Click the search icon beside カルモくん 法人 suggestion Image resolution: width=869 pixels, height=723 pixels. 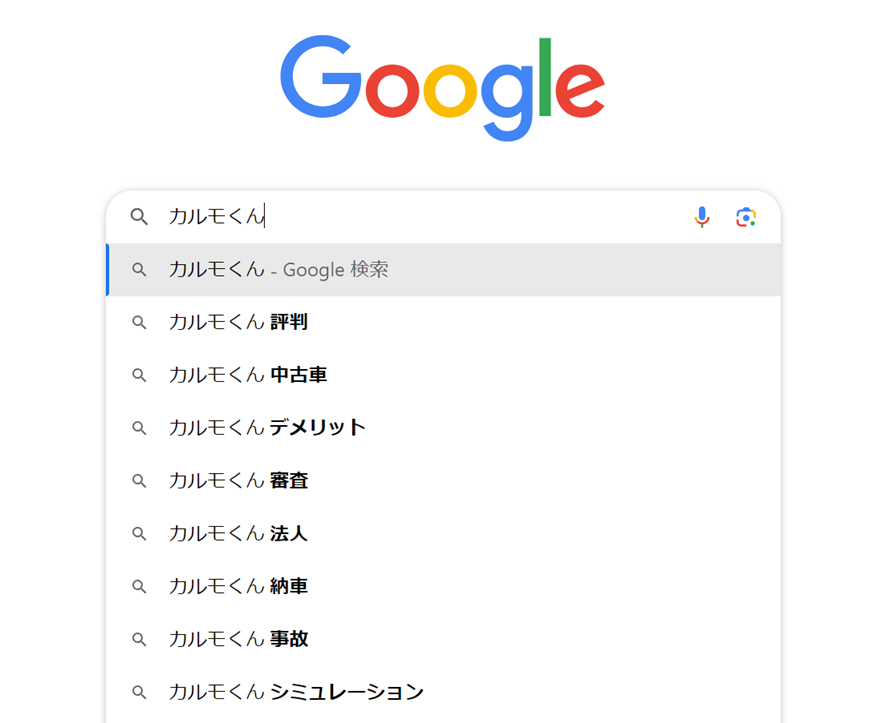[139, 533]
